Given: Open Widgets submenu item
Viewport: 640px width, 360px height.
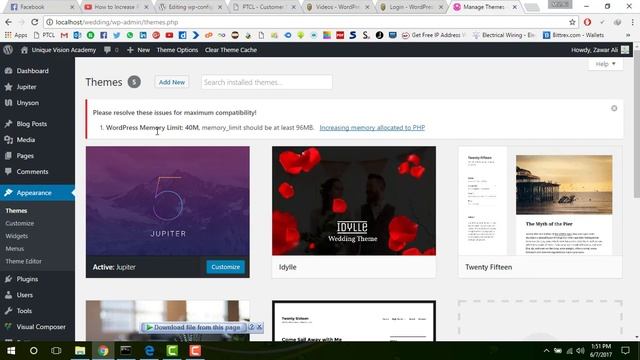Looking at the screenshot, I should (17, 236).
